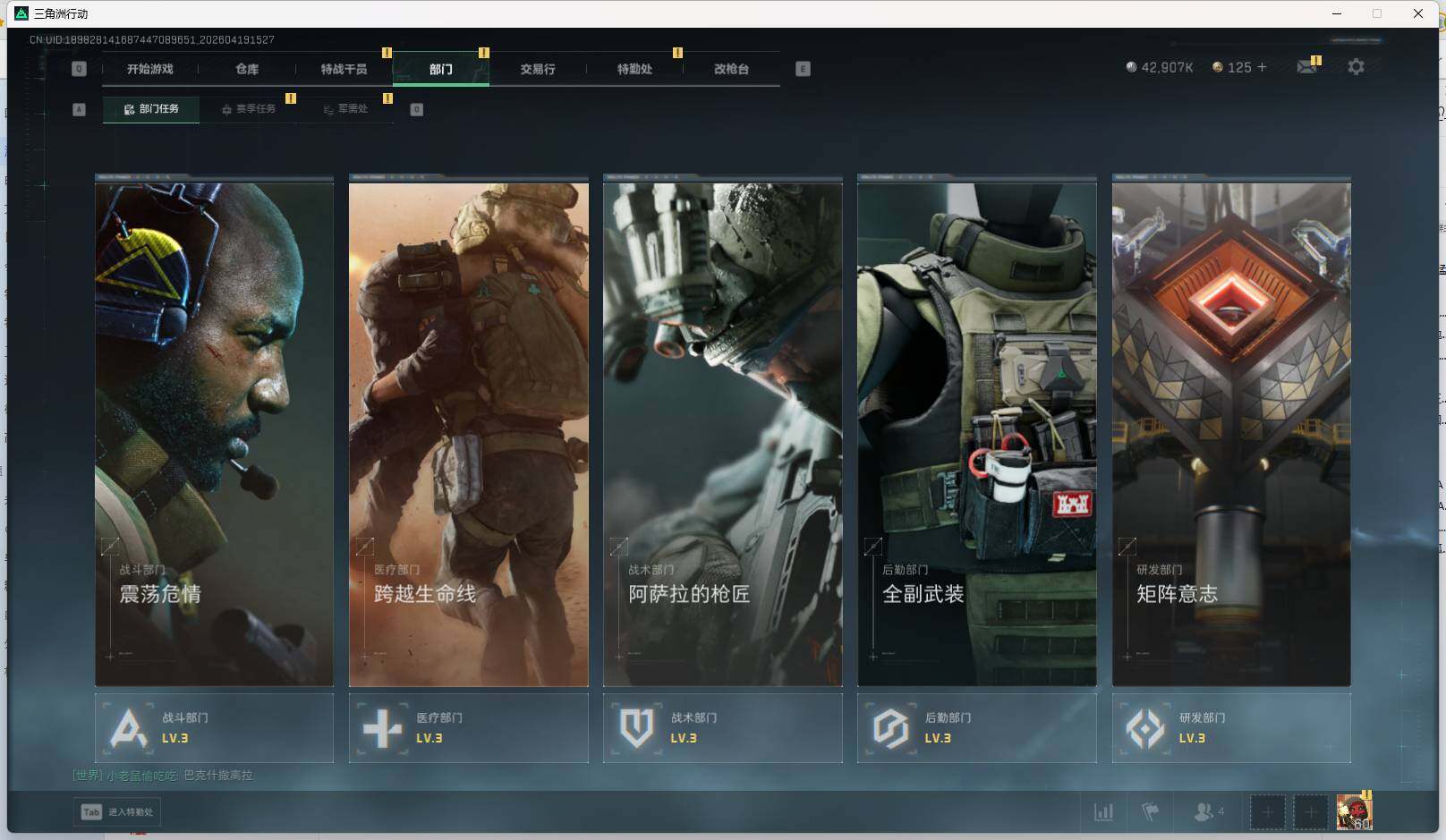Click the Q key hint icon
Image resolution: width=1446 pixels, height=840 pixels.
coord(79,69)
